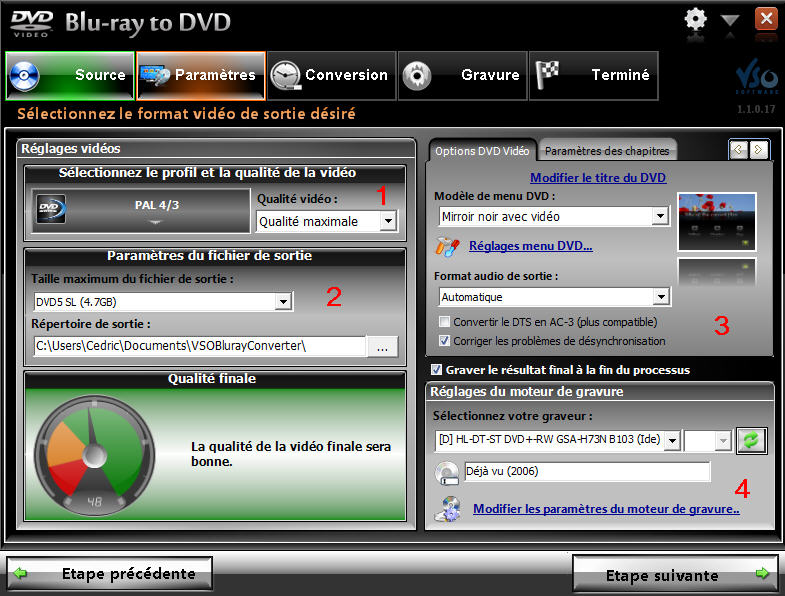Click the DVD menu preview thumbnail
The image size is (785, 596).
click(x=716, y=222)
